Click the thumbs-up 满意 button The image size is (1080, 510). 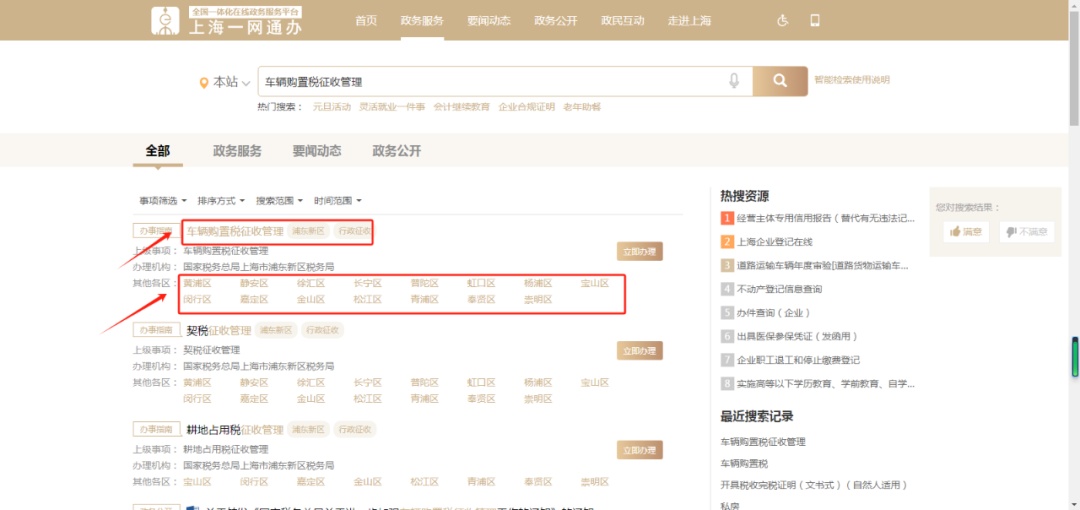[965, 231]
